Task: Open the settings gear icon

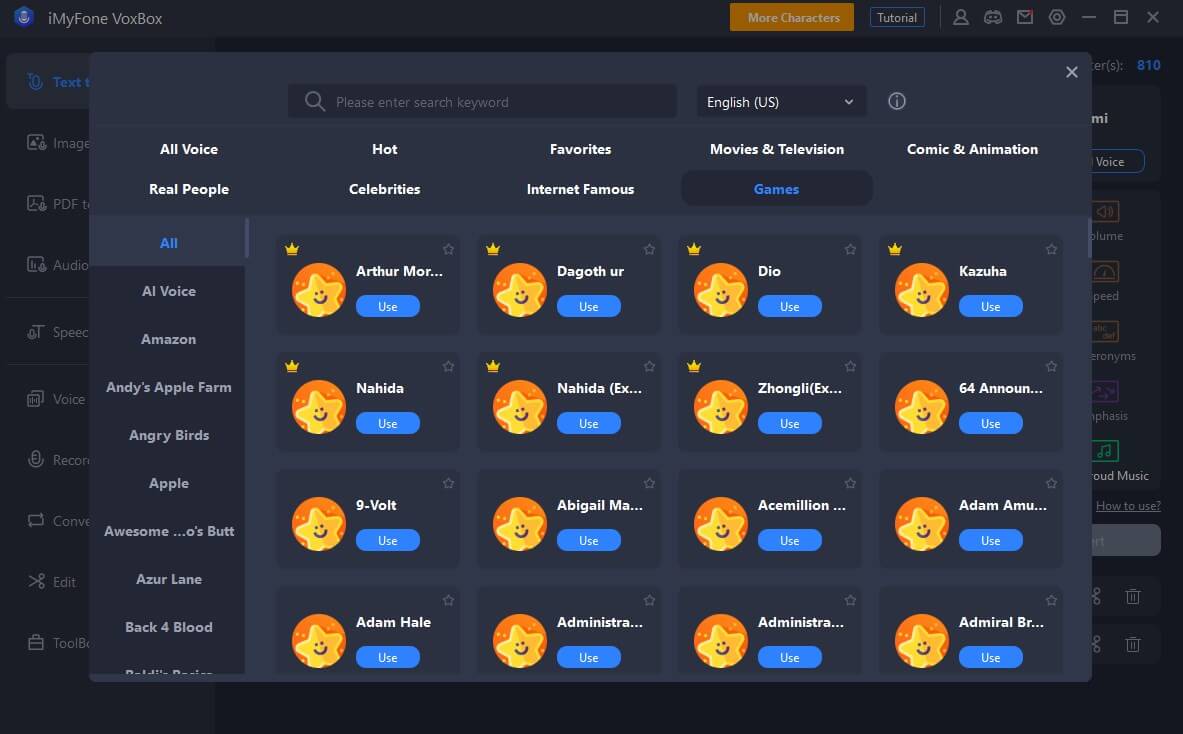Action: tap(1057, 17)
